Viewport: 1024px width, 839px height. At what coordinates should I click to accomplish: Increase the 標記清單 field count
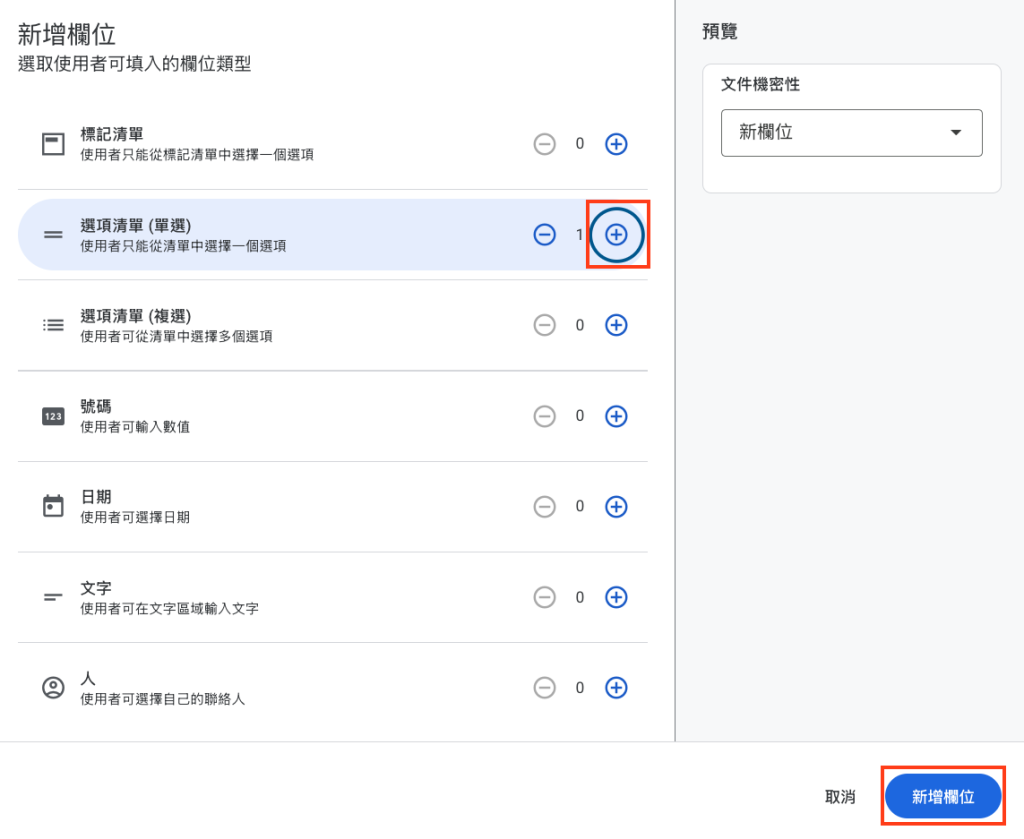click(x=616, y=144)
